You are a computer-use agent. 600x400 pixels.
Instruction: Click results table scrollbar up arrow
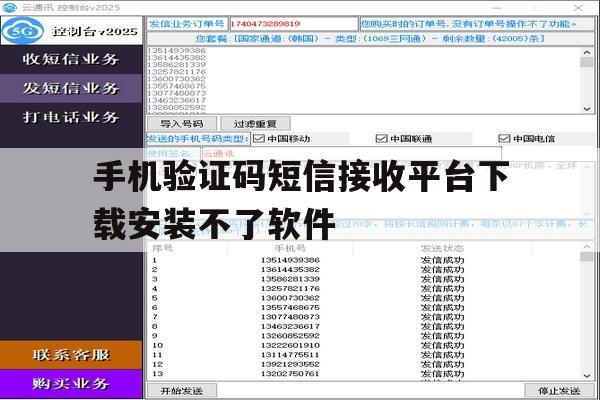pyautogui.click(x=587, y=247)
